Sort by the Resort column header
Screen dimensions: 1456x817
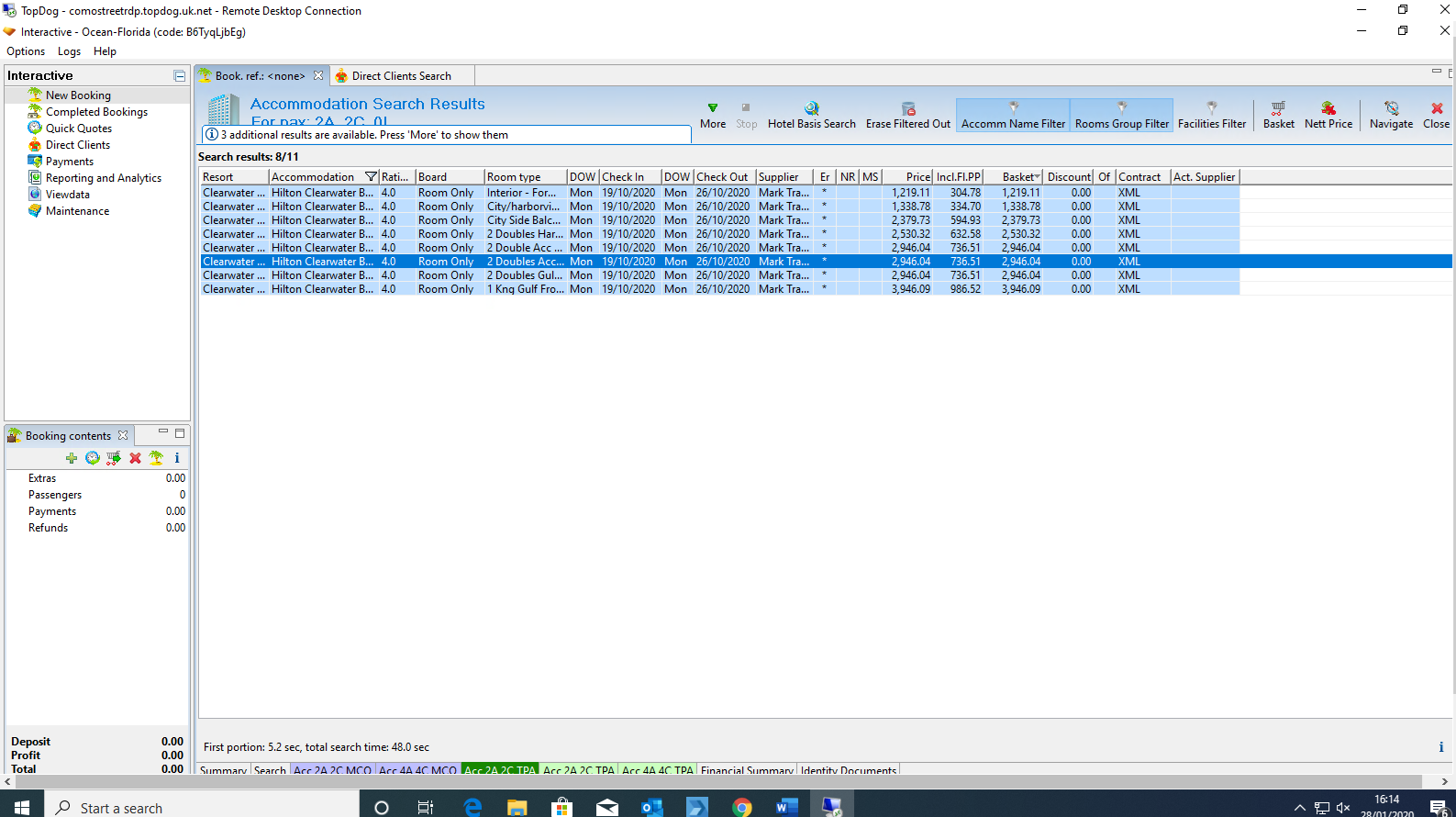(x=234, y=177)
